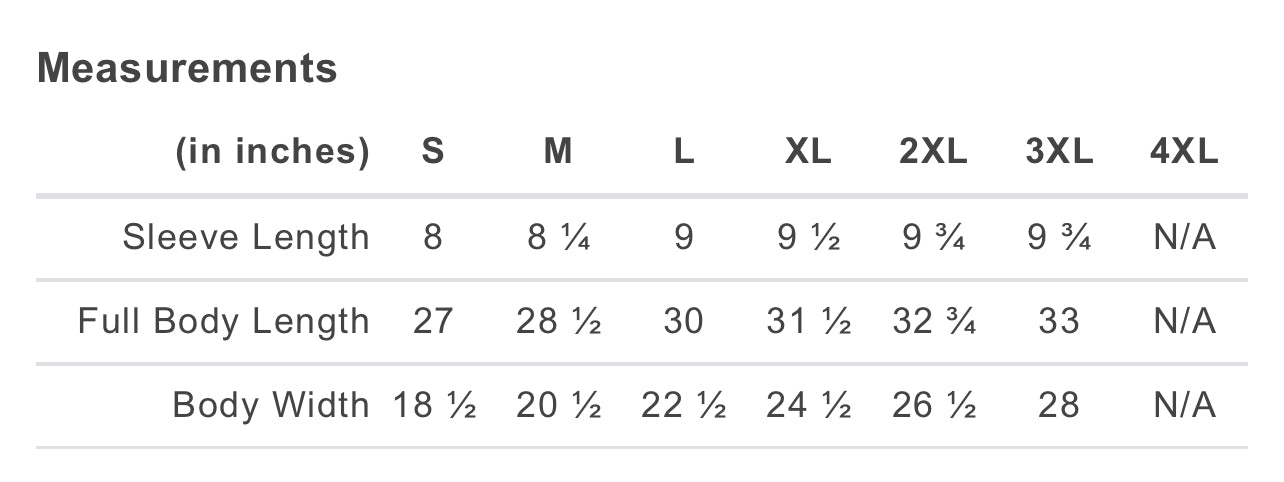Image resolution: width=1284 pixels, height=482 pixels.
Task: Click Sleeve Length value for size S
Action: tap(432, 238)
